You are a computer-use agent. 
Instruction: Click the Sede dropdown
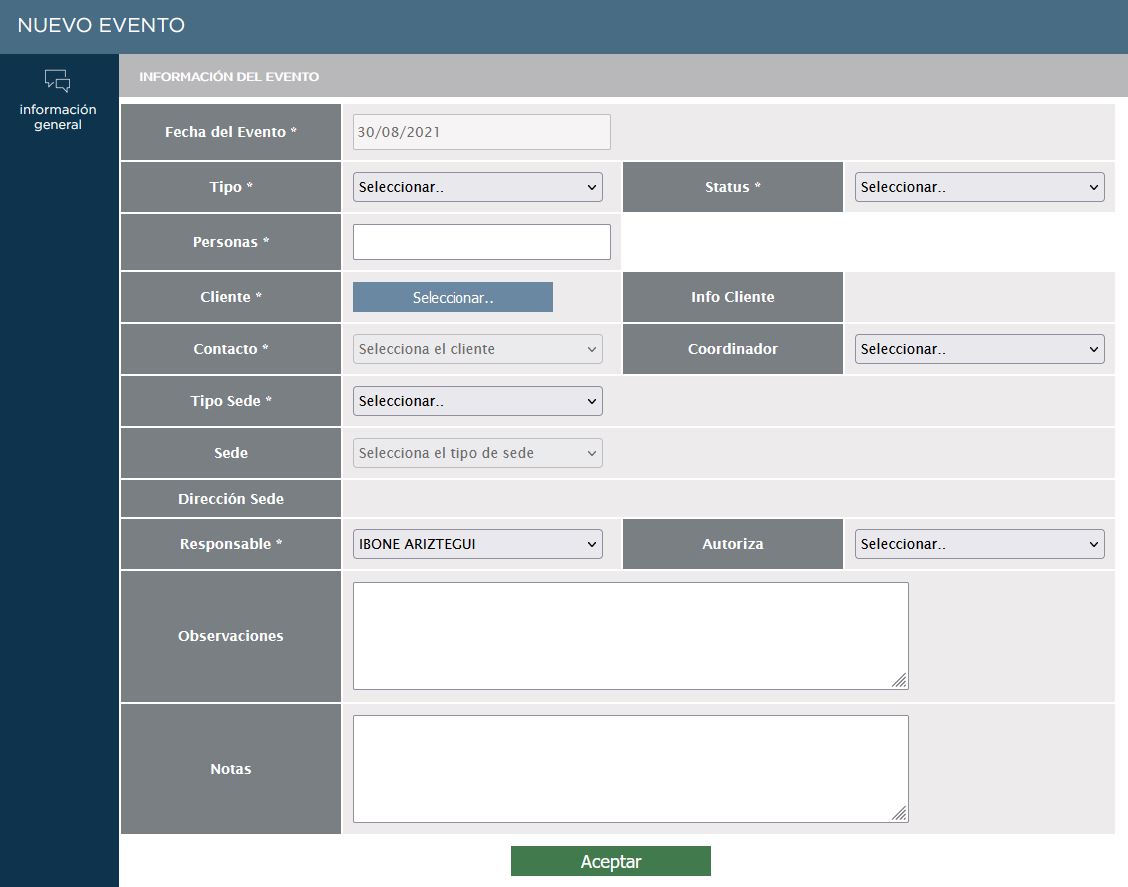coord(477,453)
